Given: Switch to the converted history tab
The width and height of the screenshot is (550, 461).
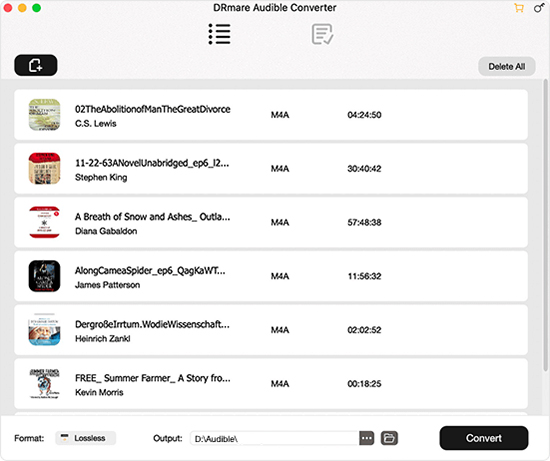Looking at the screenshot, I should point(322,34).
